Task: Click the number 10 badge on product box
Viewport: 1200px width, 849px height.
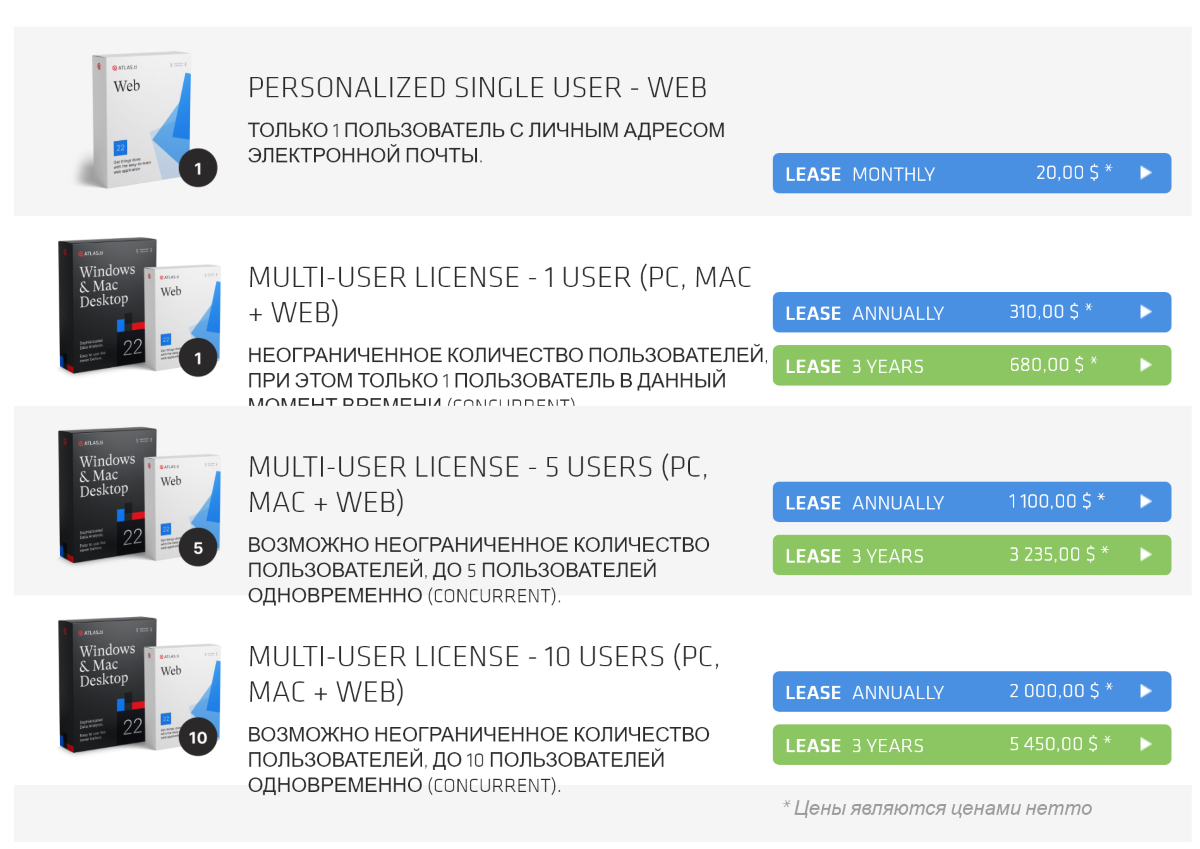Action: coord(198,738)
